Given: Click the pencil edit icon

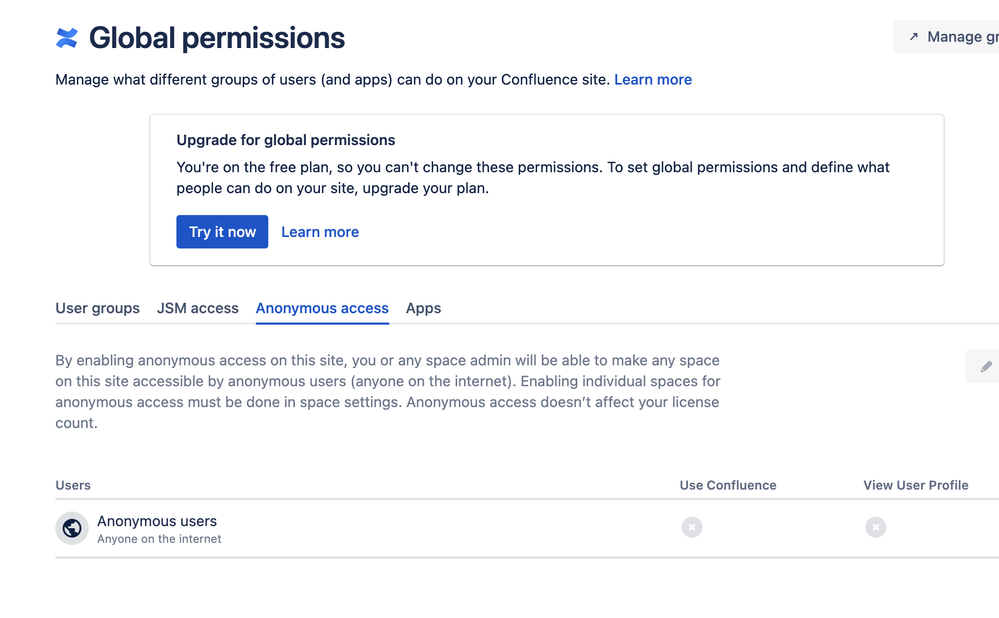Looking at the screenshot, I should (x=985, y=367).
